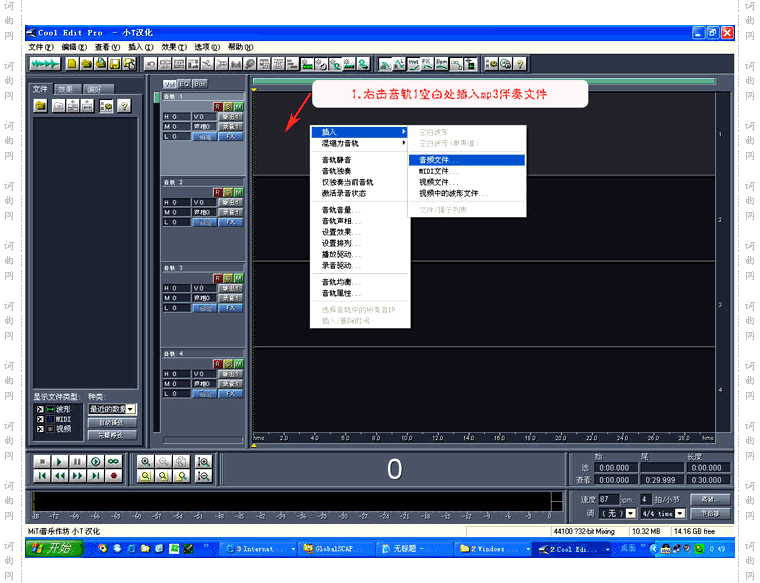The width and height of the screenshot is (760, 583).
Task: Open the 种类 sort dropdown
Action: [130, 410]
